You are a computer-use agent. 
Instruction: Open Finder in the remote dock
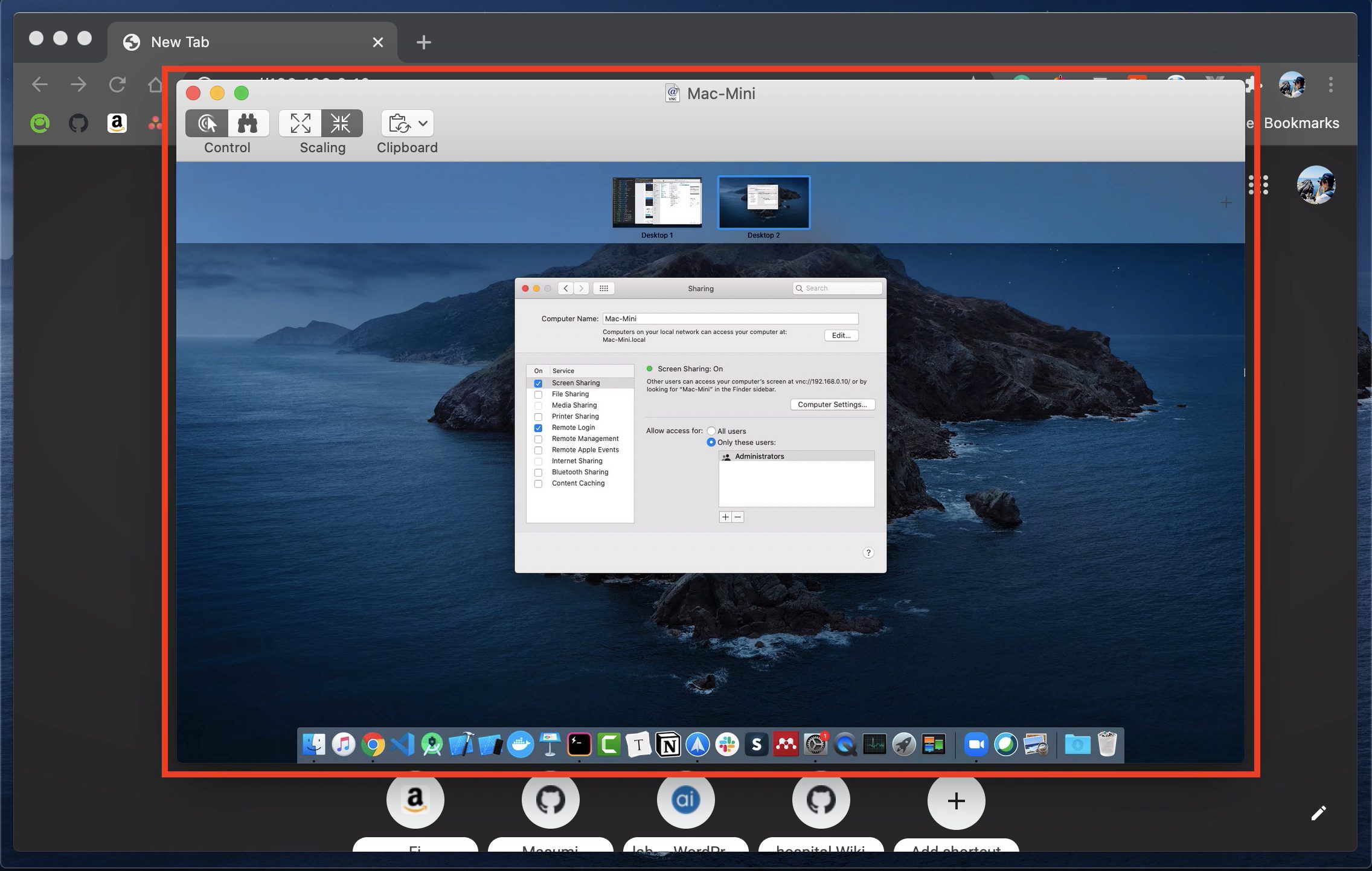coord(314,744)
